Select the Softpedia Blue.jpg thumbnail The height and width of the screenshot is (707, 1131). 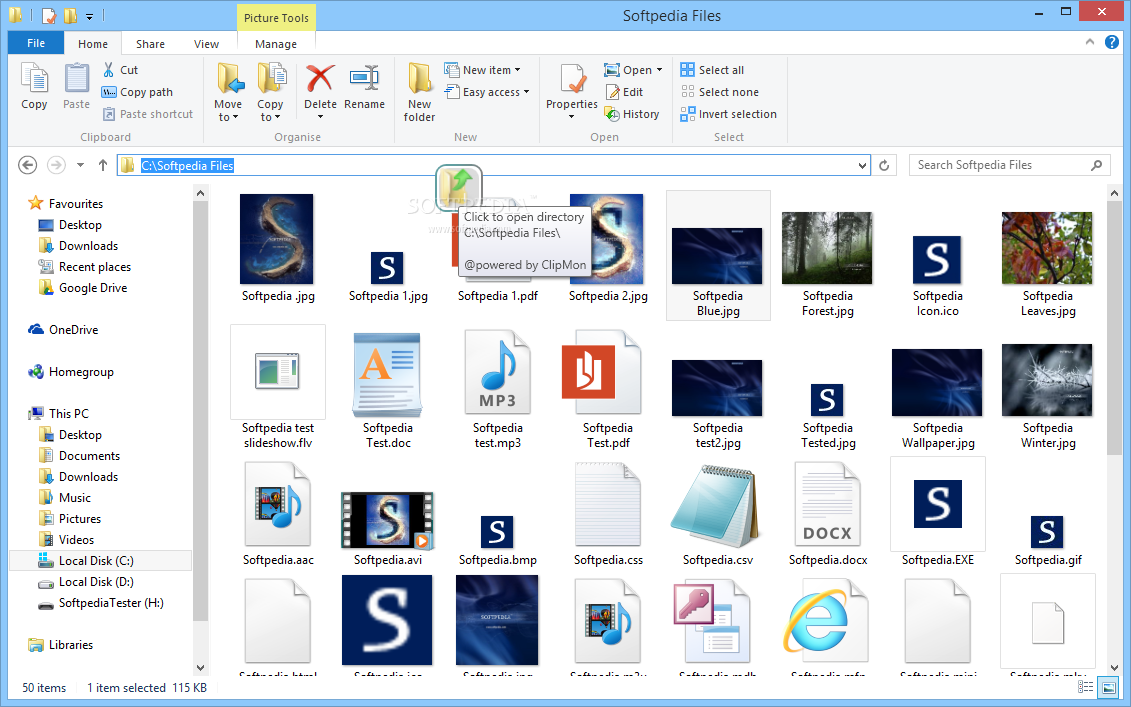(718, 255)
